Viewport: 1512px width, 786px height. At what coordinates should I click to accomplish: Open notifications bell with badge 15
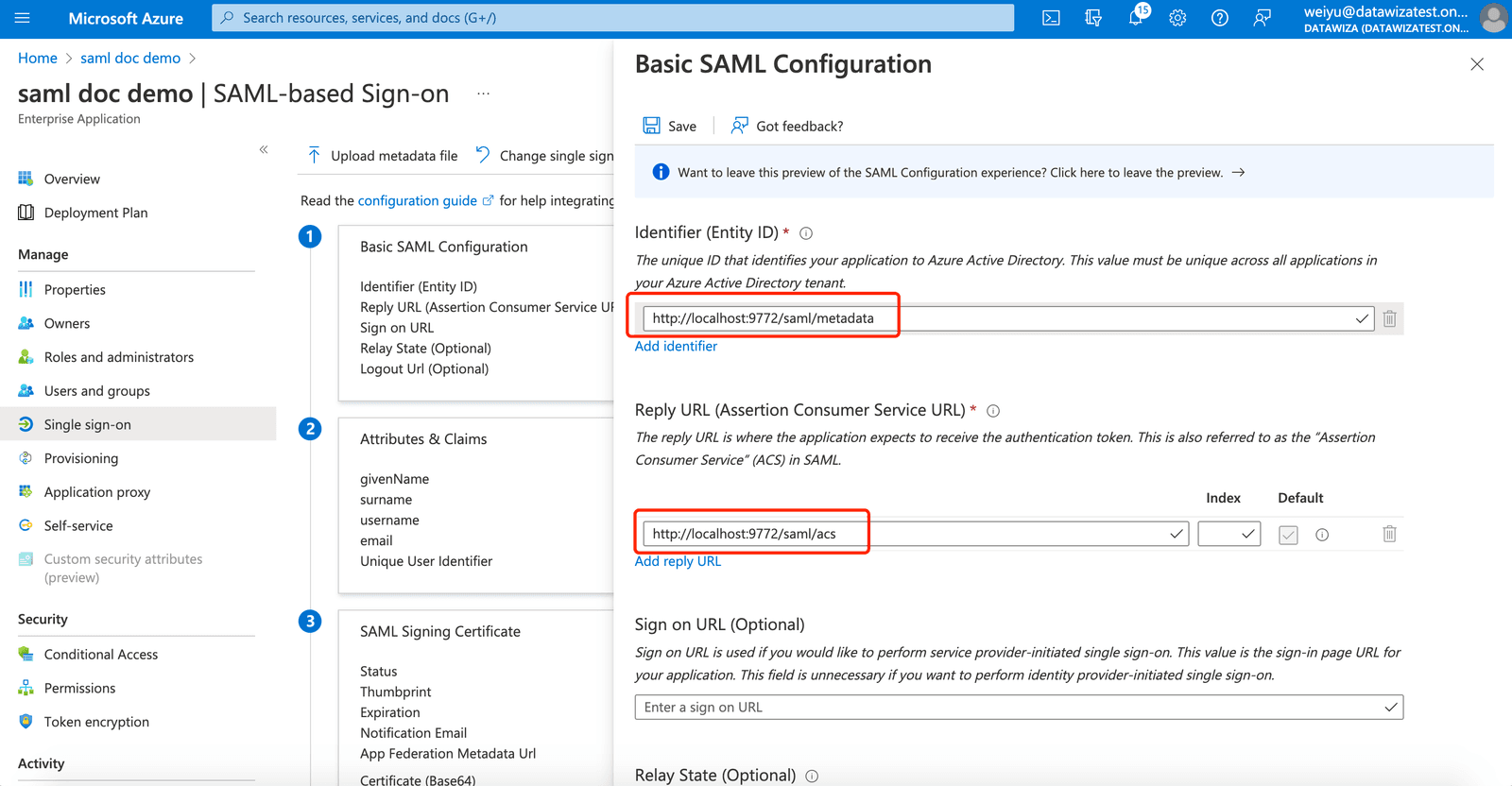1137,16
